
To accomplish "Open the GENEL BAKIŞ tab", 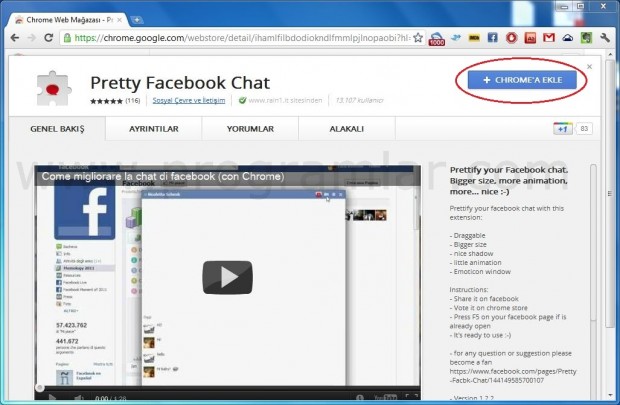I will point(57,129).
